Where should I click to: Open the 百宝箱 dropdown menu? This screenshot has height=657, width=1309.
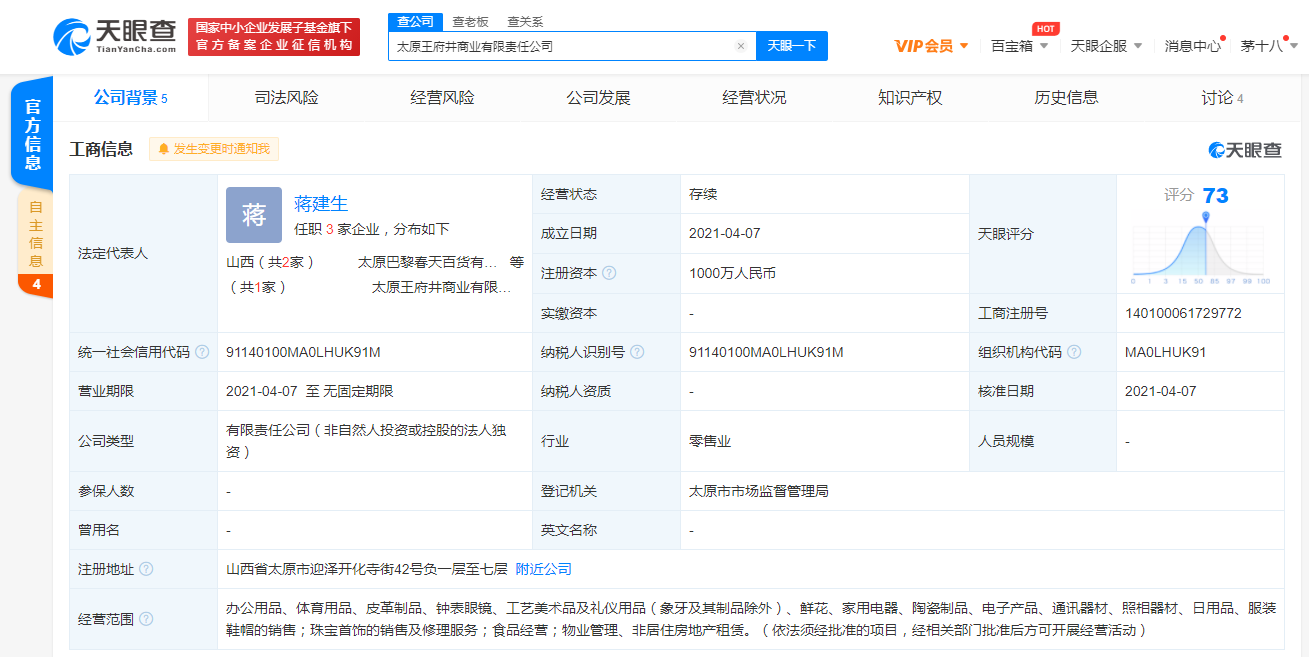click(1019, 46)
